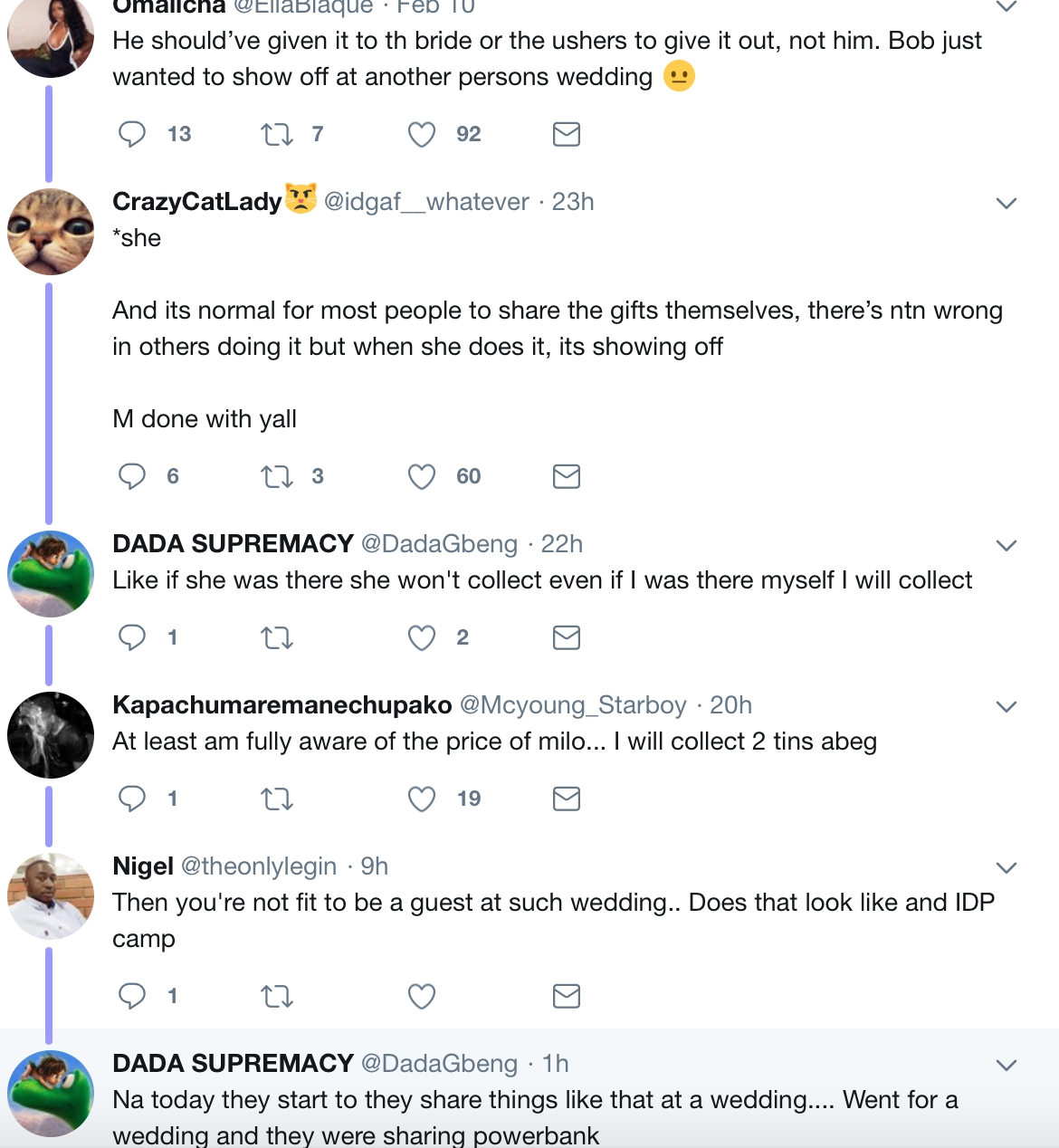Direct message icon on Kapachumaremanechupako's tweet
This screenshot has height=1148, width=1059.
pyautogui.click(x=567, y=799)
